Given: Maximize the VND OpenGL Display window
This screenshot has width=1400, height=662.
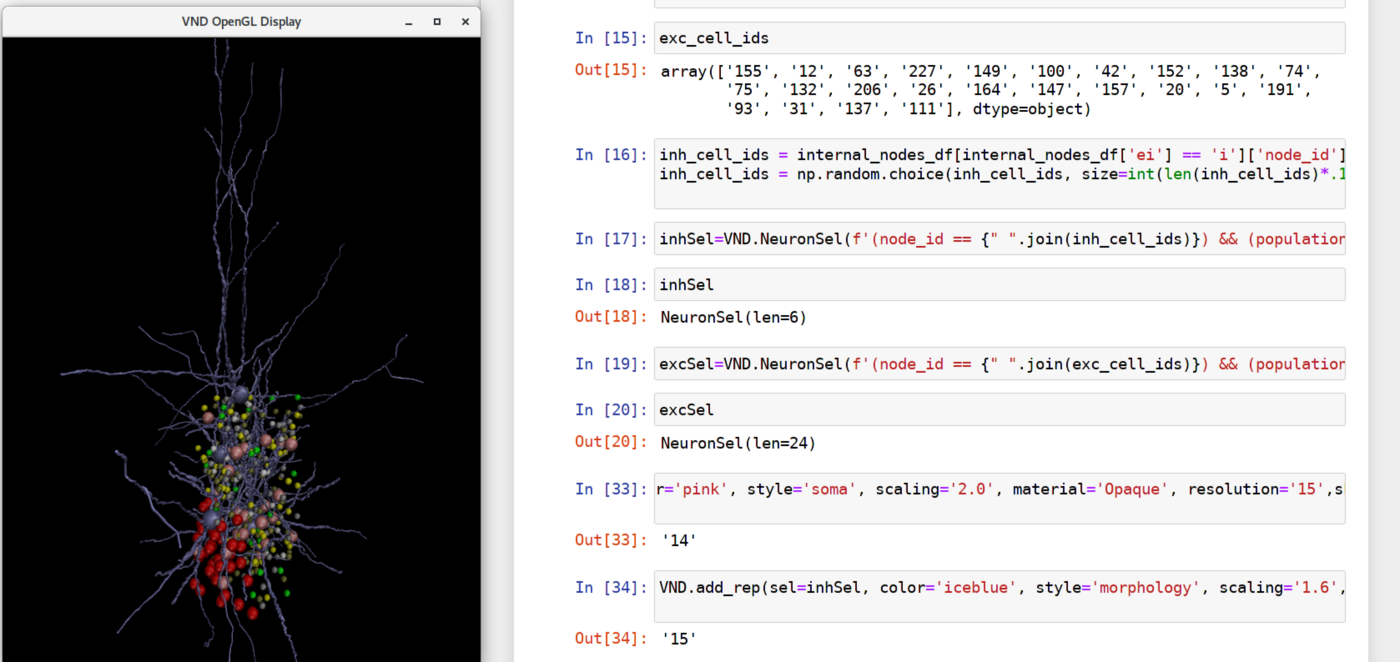Looking at the screenshot, I should [437, 22].
